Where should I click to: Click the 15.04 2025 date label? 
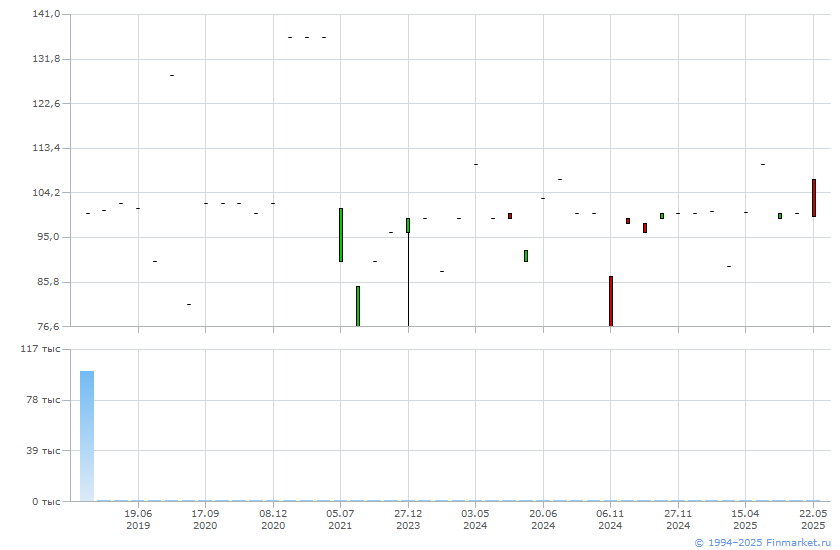tap(745, 519)
